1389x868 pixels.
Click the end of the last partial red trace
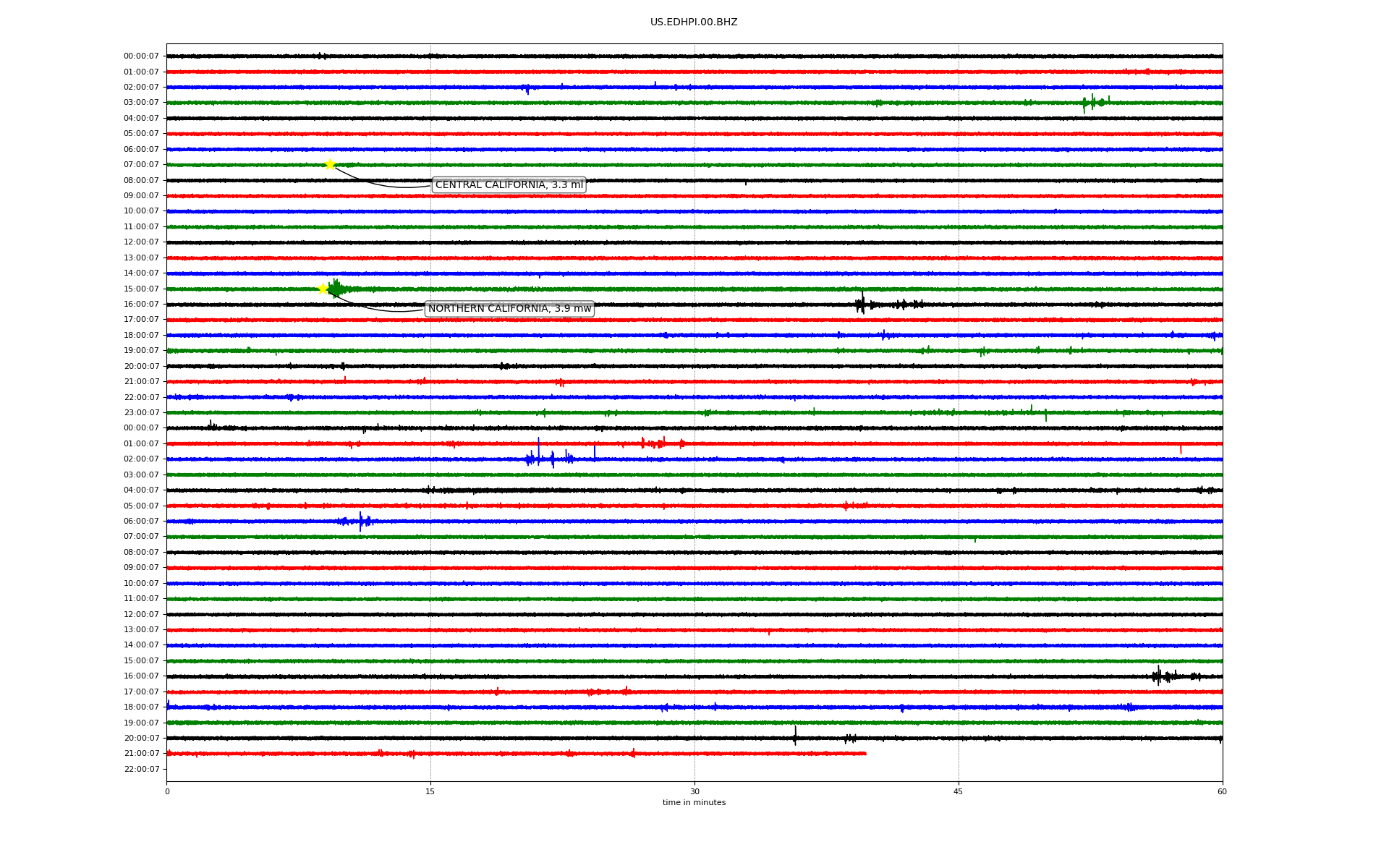point(865,754)
